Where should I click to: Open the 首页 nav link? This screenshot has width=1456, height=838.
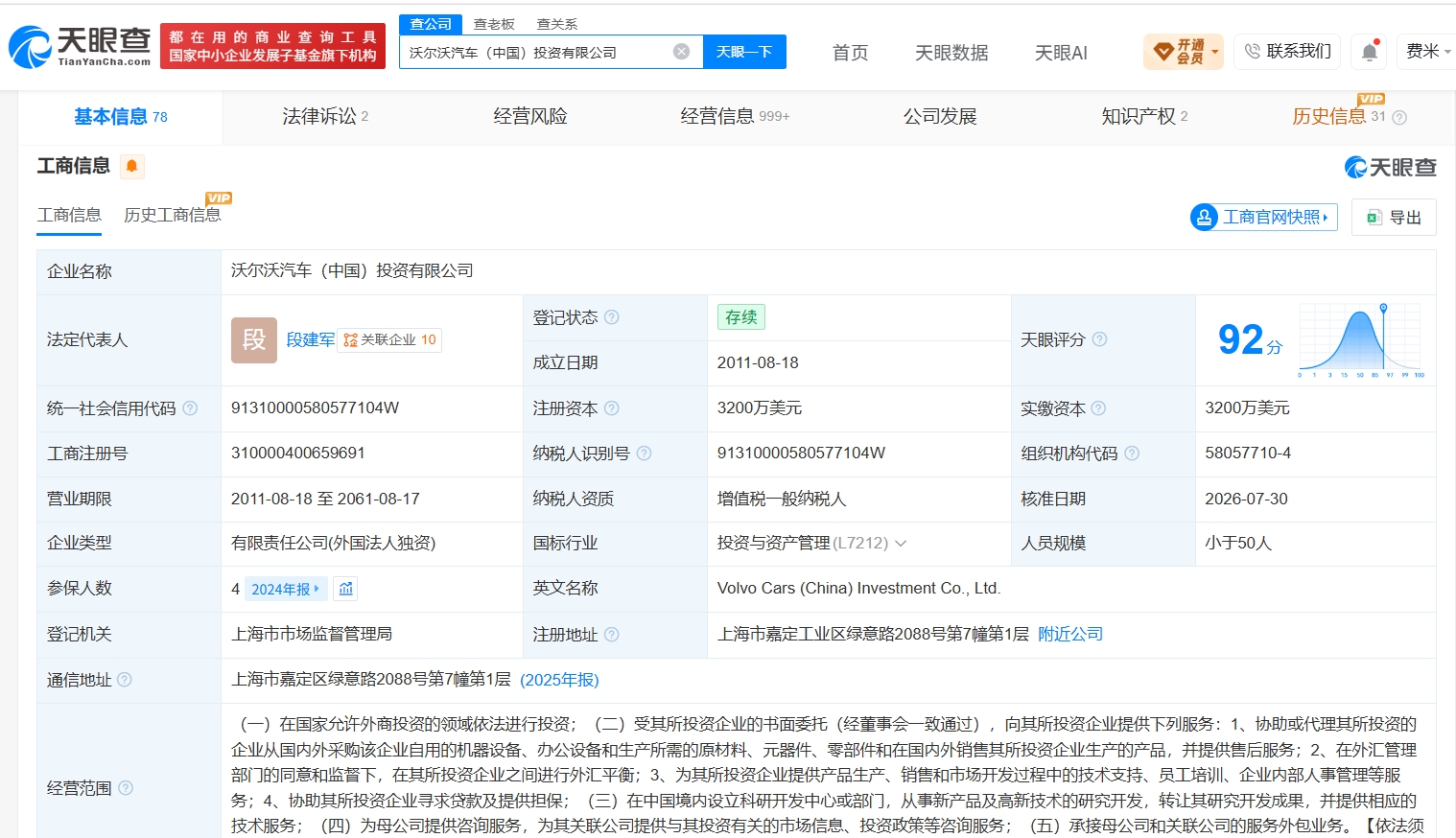click(x=850, y=53)
